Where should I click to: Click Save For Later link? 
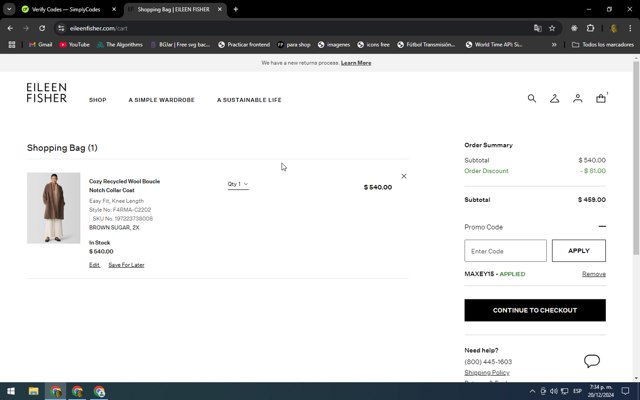[x=126, y=265]
